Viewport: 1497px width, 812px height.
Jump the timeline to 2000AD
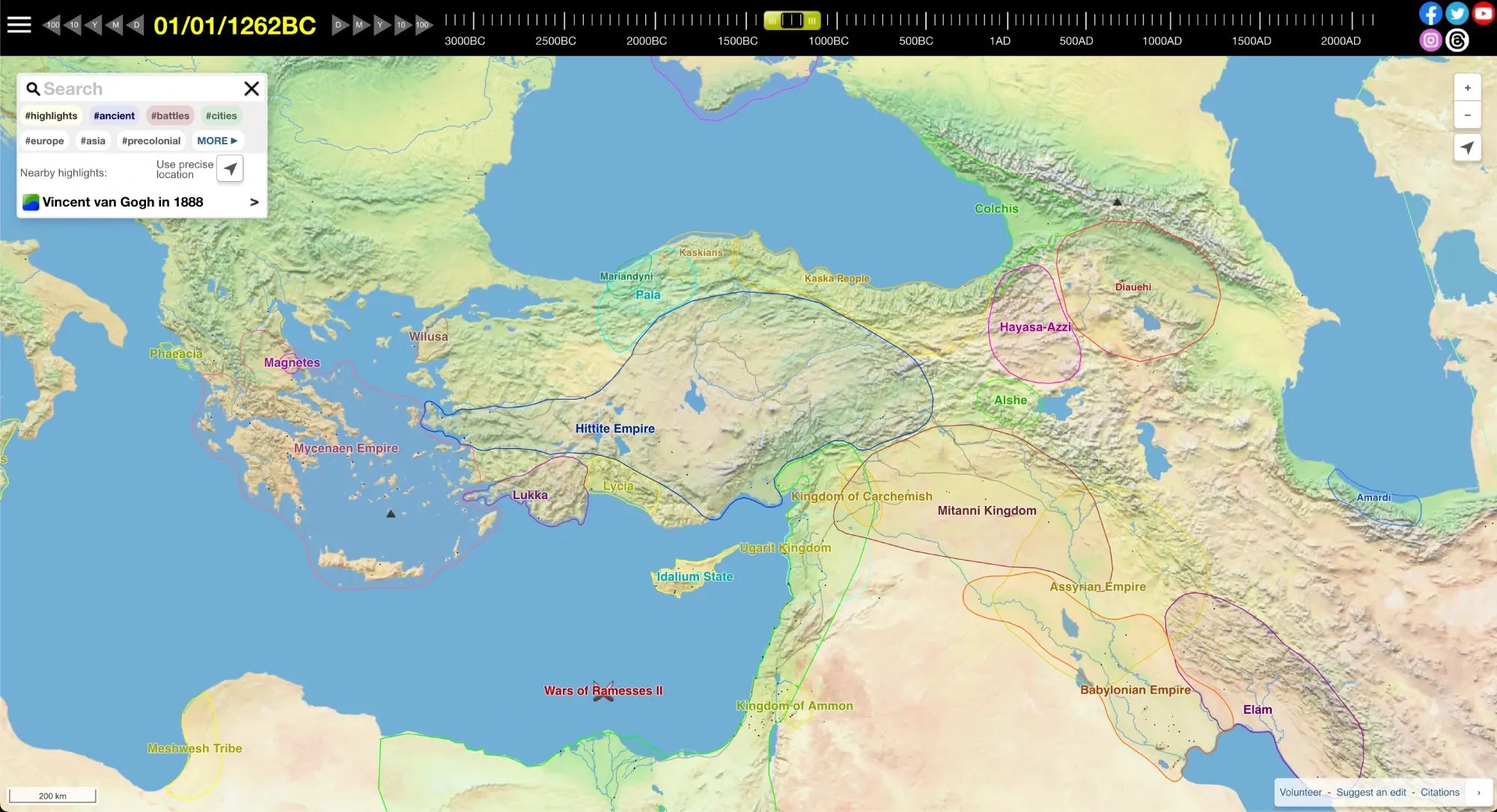click(x=1341, y=41)
